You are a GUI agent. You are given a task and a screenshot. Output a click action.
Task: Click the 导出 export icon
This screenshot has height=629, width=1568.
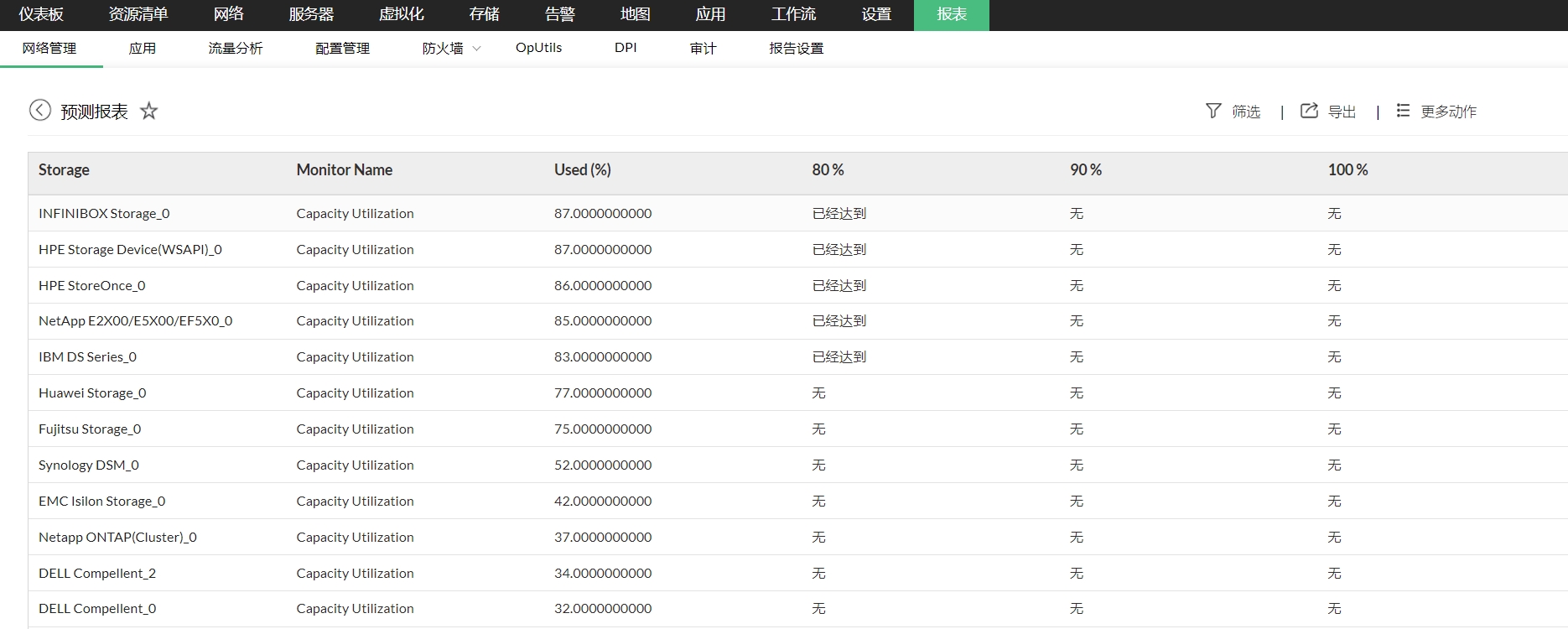[1309, 111]
